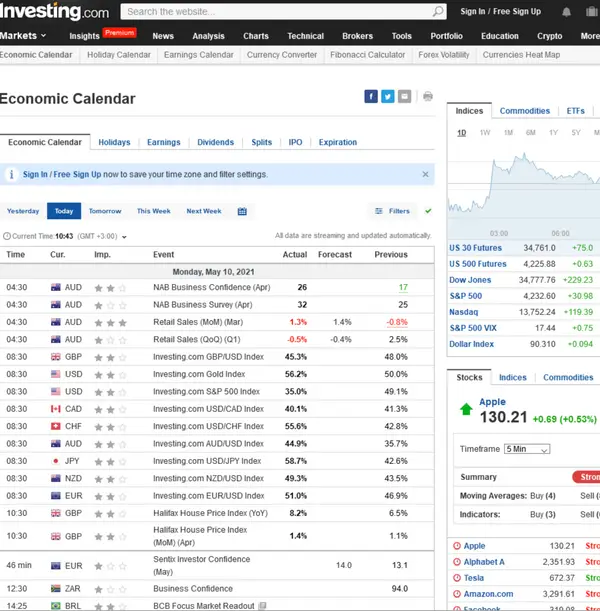Select the This Week date filter

pyautogui.click(x=154, y=211)
